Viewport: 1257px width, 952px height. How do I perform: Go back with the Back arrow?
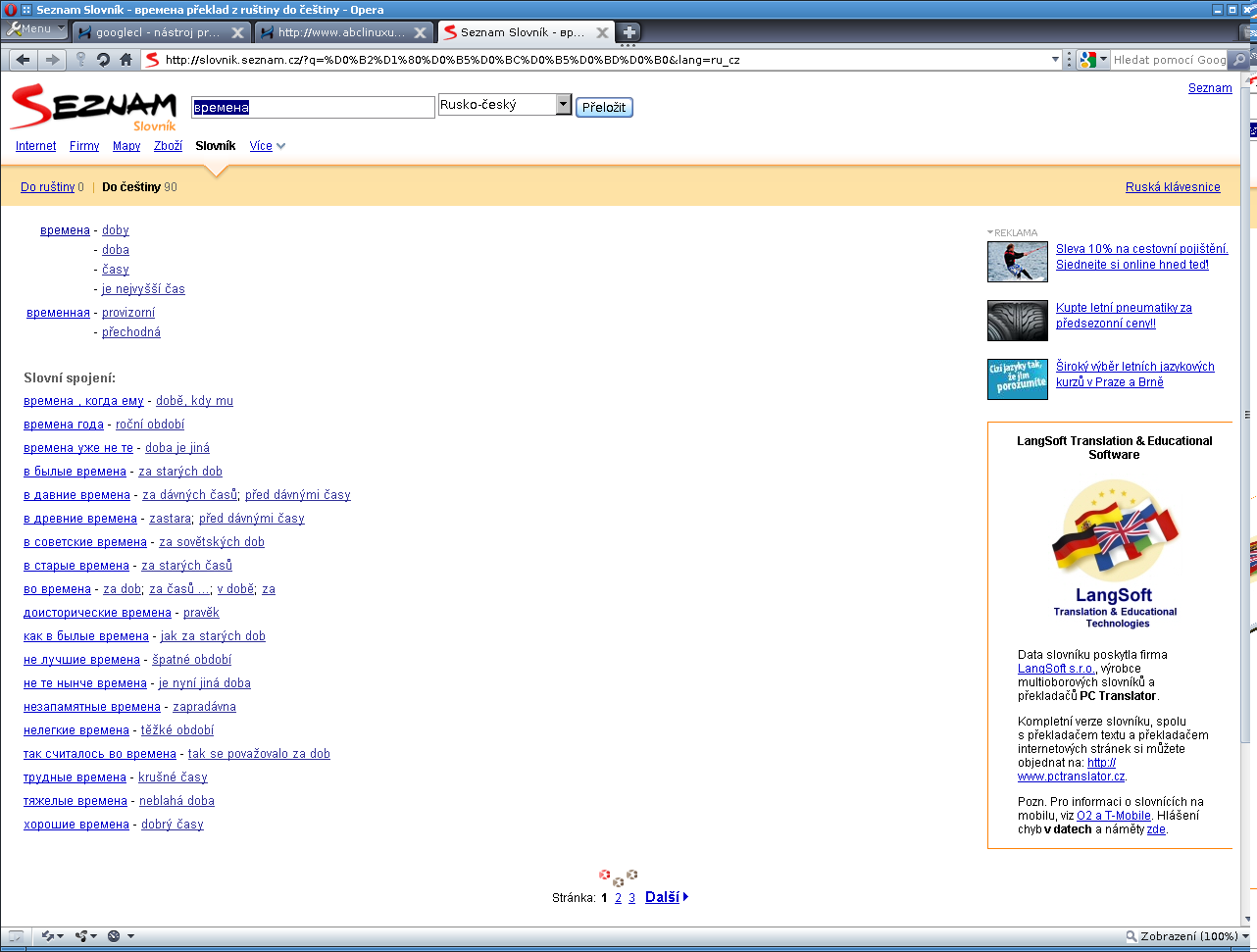tap(24, 60)
